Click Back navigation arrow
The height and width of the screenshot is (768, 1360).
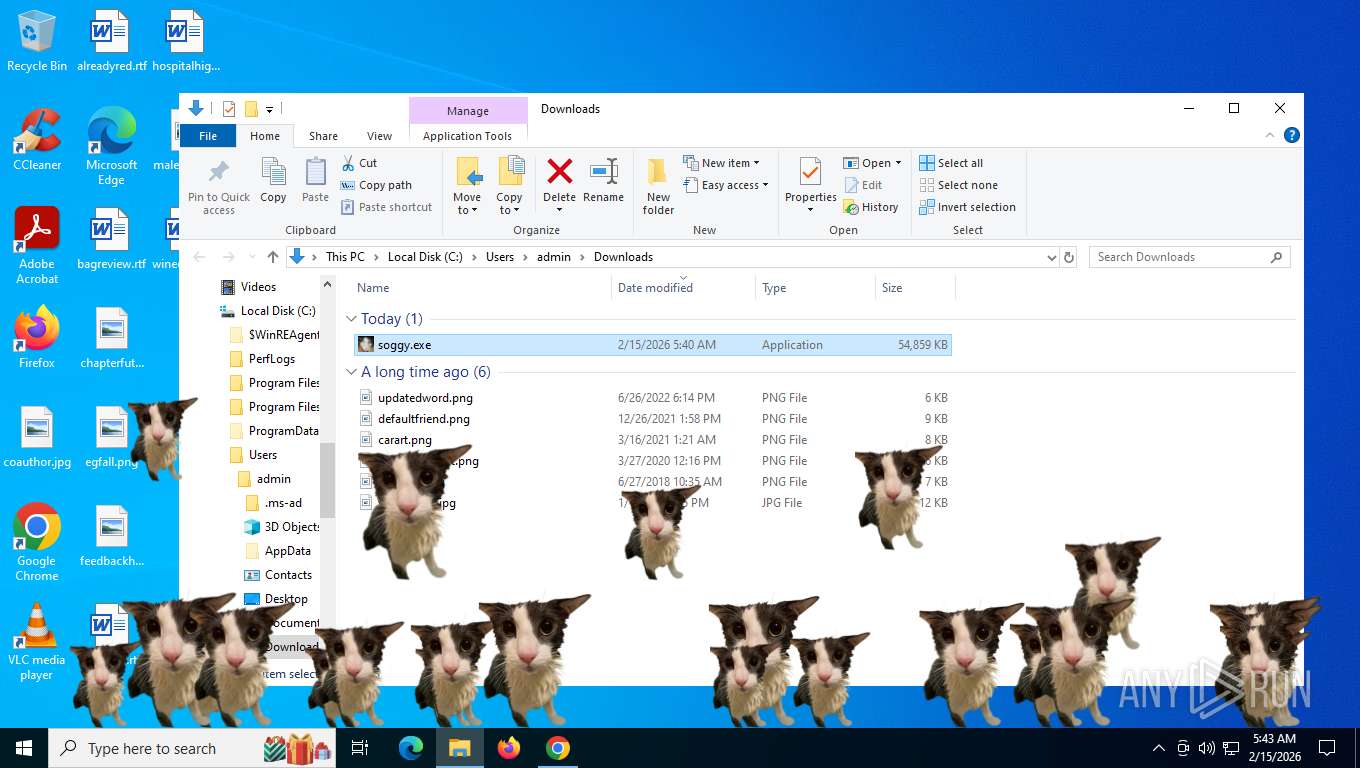pos(200,257)
